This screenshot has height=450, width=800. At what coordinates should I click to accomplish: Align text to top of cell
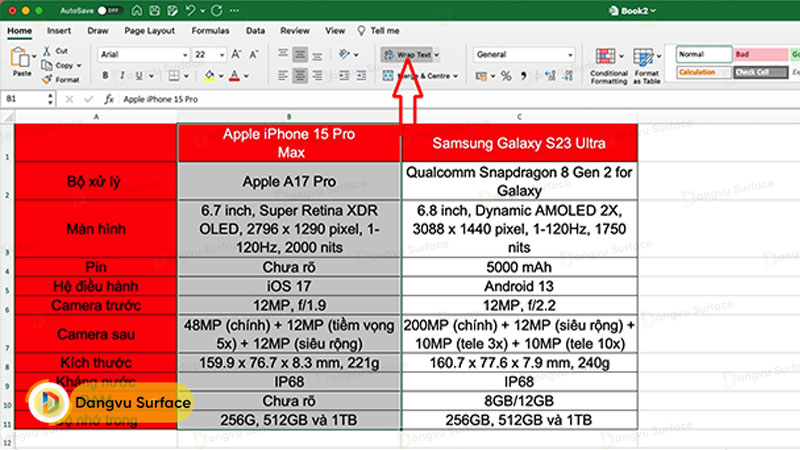283,54
